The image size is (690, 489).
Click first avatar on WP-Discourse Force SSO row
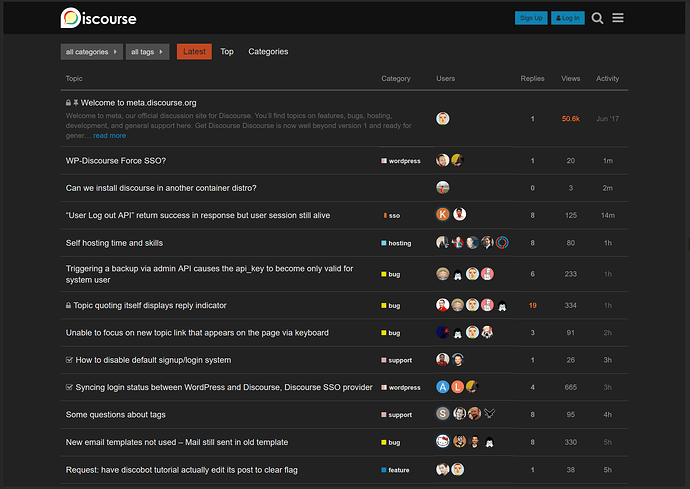point(443,160)
